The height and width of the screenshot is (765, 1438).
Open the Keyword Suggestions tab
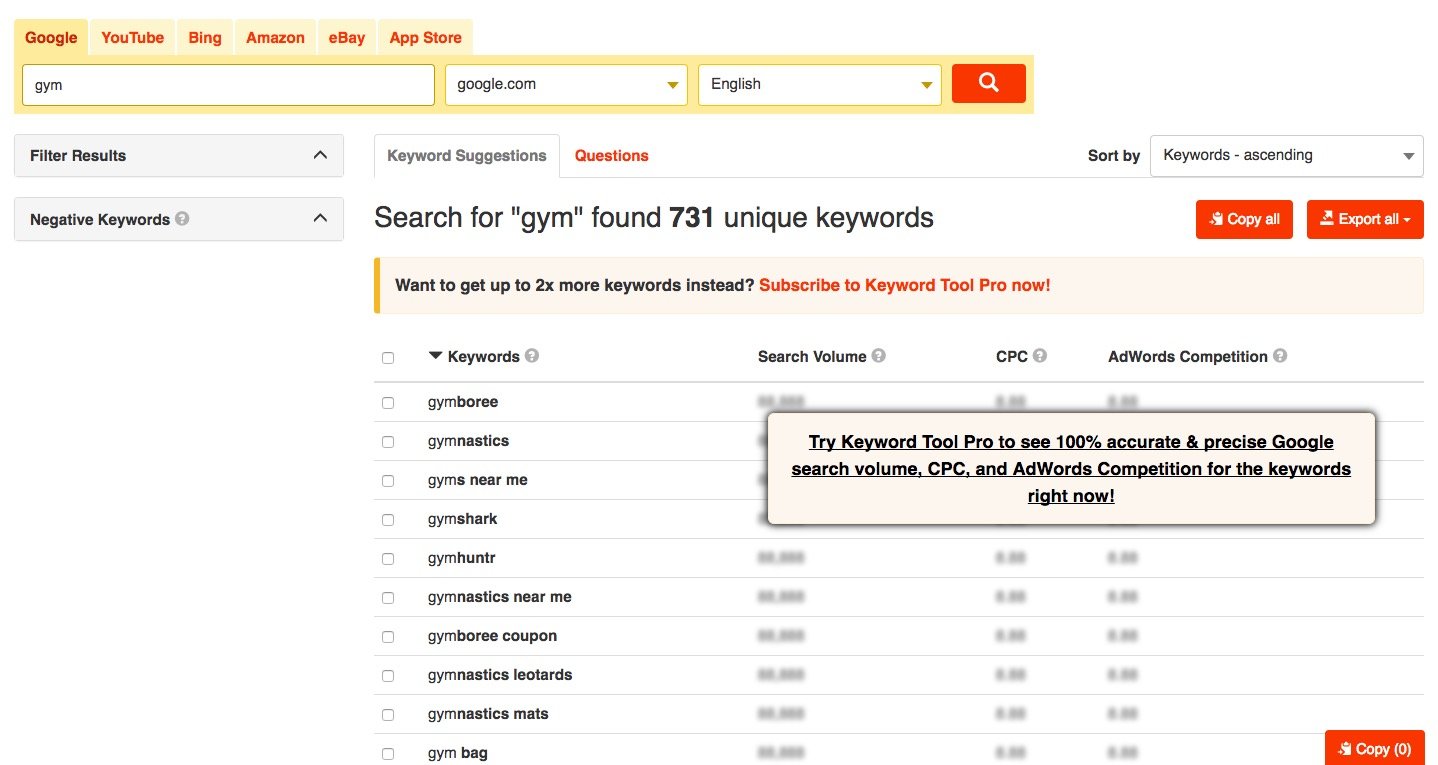(x=467, y=155)
